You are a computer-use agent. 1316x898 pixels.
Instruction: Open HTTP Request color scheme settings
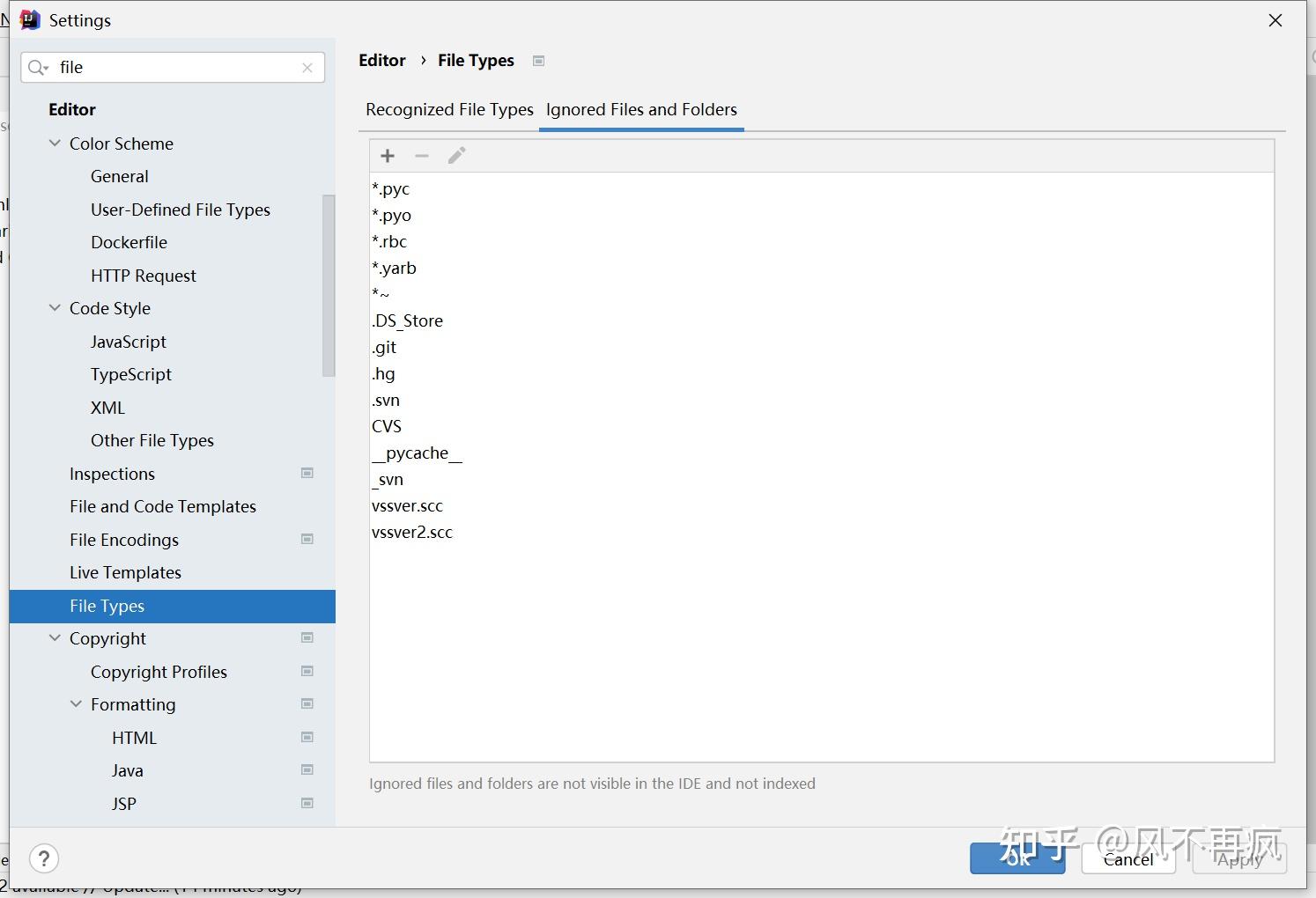pos(144,276)
